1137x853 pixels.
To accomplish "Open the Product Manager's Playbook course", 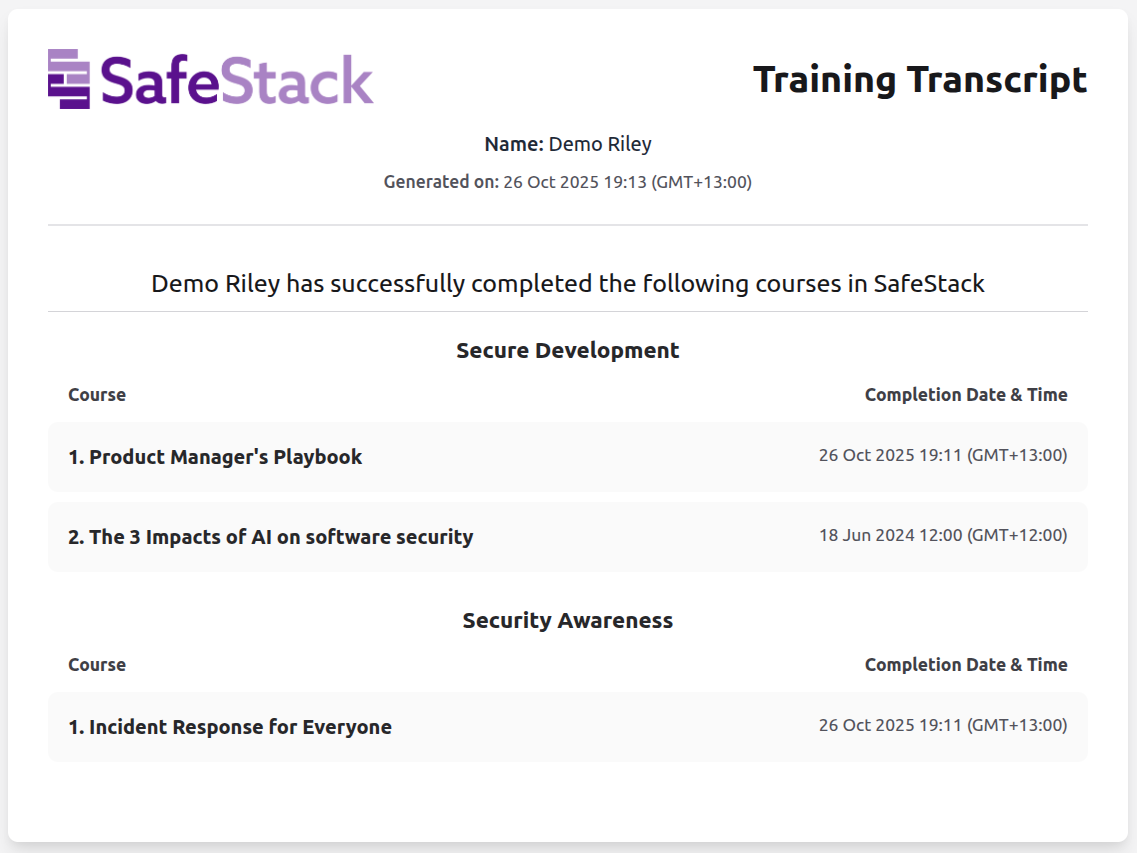I will pyautogui.click(x=215, y=457).
